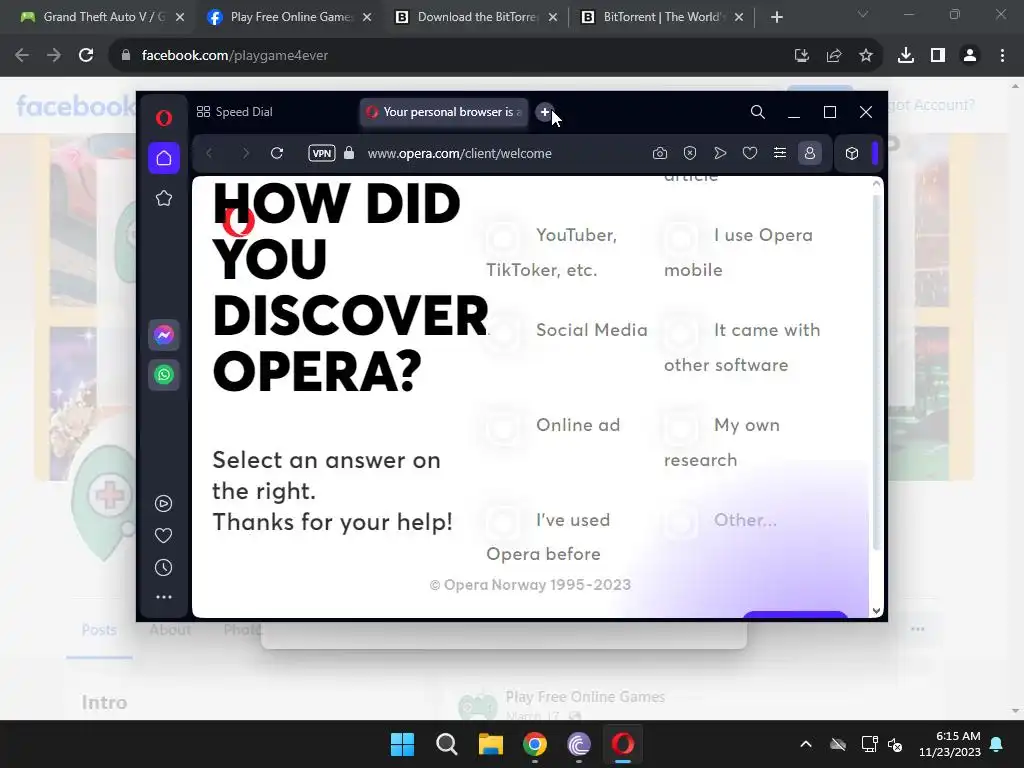Switch to the Speed Dial tab in Opera
1024x768 pixels.
(234, 112)
